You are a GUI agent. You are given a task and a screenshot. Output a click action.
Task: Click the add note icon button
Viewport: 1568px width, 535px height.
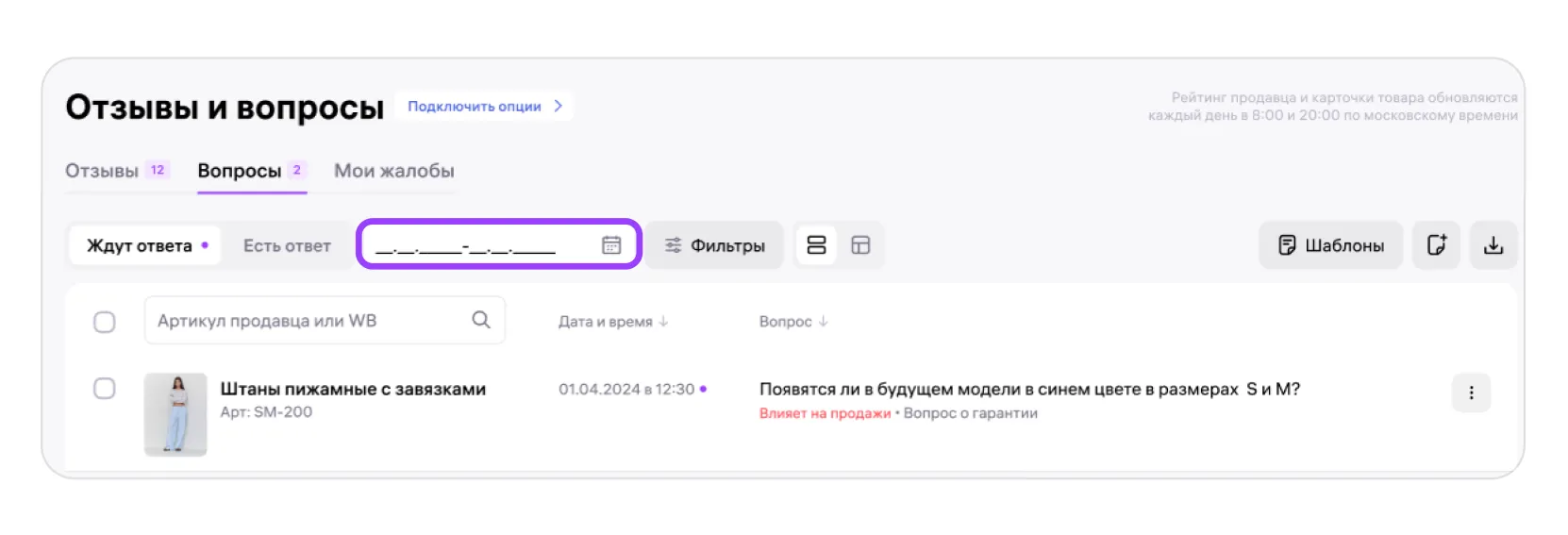pyautogui.click(x=1436, y=245)
